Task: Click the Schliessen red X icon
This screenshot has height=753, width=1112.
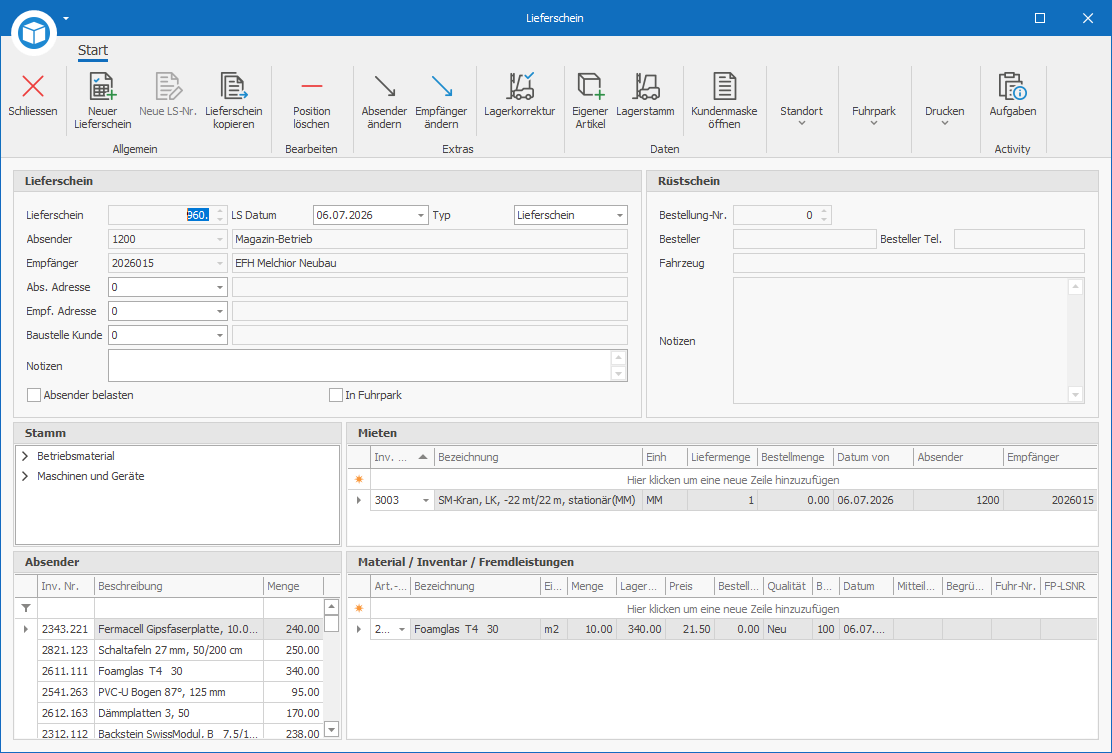Action: pyautogui.click(x=33, y=87)
